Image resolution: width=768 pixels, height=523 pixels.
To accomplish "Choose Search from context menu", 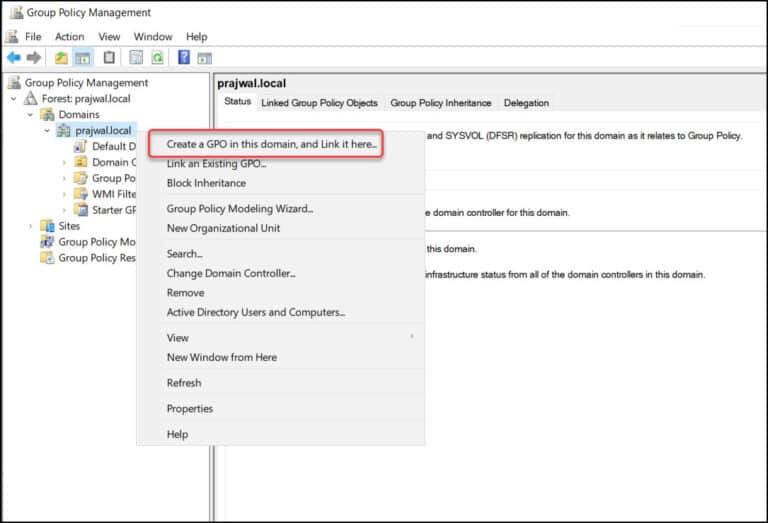I will [185, 254].
